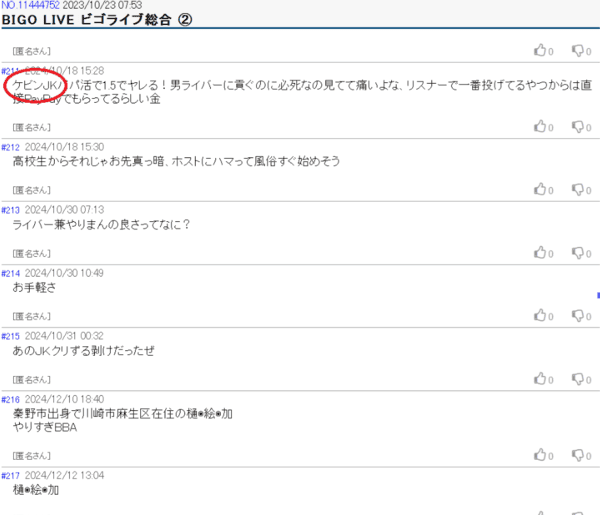Tap the thumbs-down for post #214 お手軽さ
The image size is (600, 515).
pos(577,316)
